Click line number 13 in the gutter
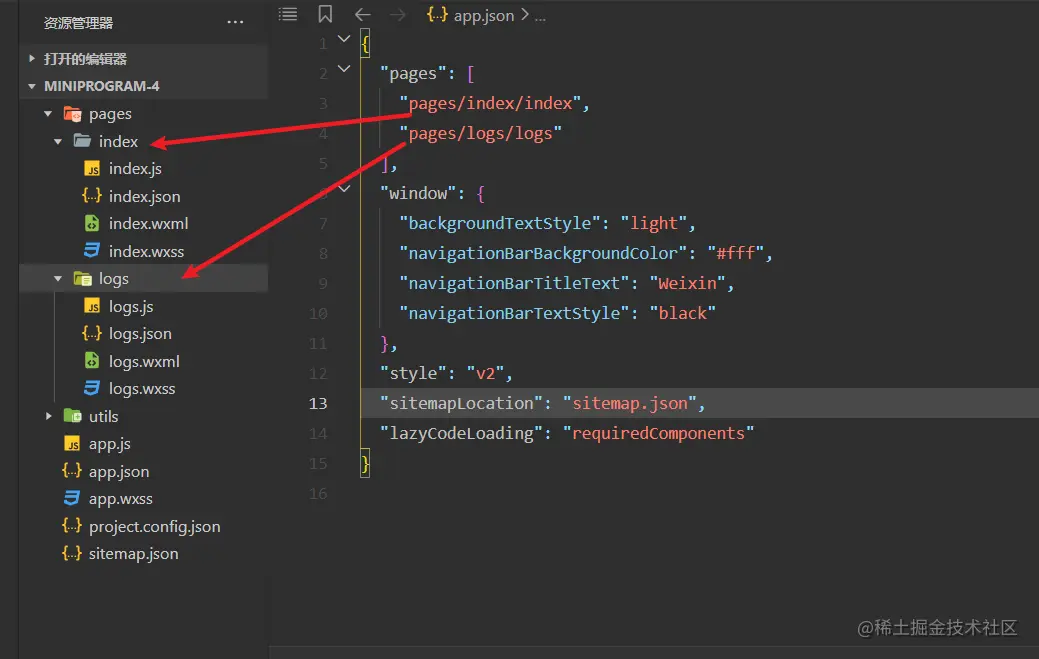The height and width of the screenshot is (659, 1039). coord(318,403)
